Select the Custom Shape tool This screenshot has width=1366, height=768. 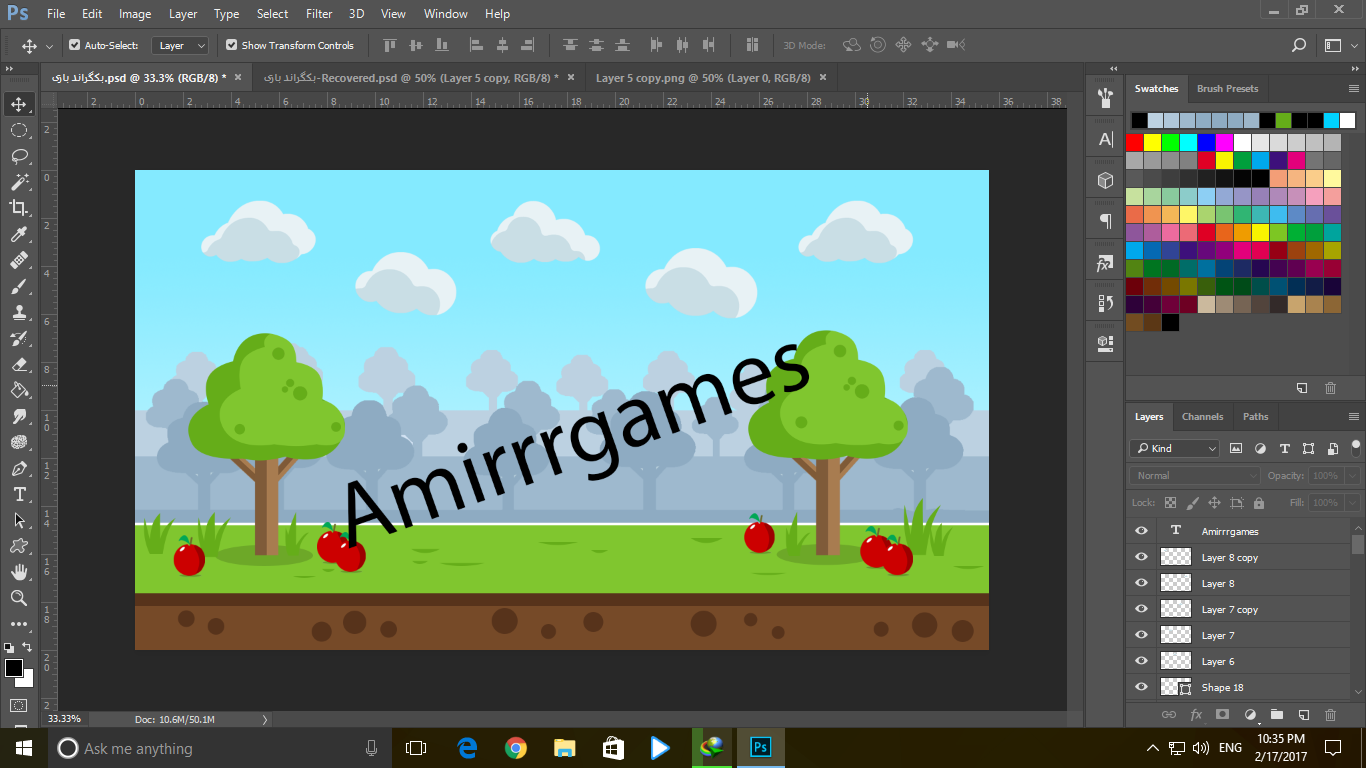[19, 546]
